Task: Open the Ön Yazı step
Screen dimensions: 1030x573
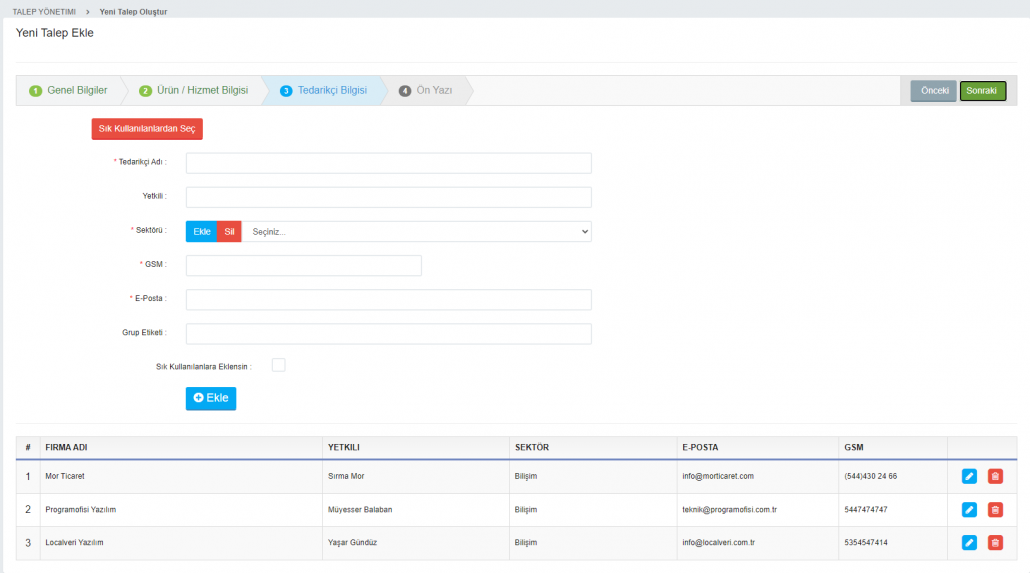Action: click(x=426, y=91)
